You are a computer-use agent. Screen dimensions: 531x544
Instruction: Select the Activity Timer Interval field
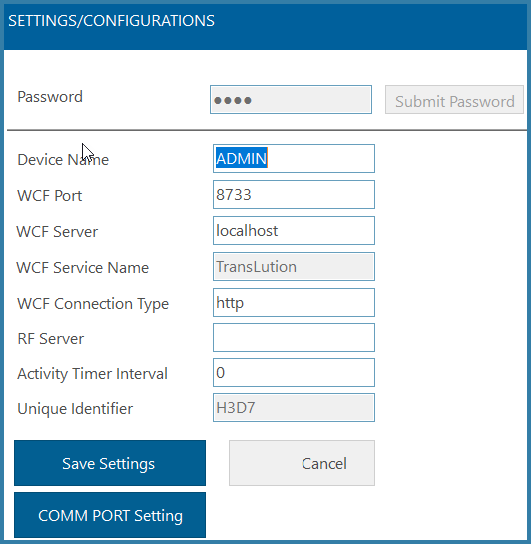pos(294,373)
